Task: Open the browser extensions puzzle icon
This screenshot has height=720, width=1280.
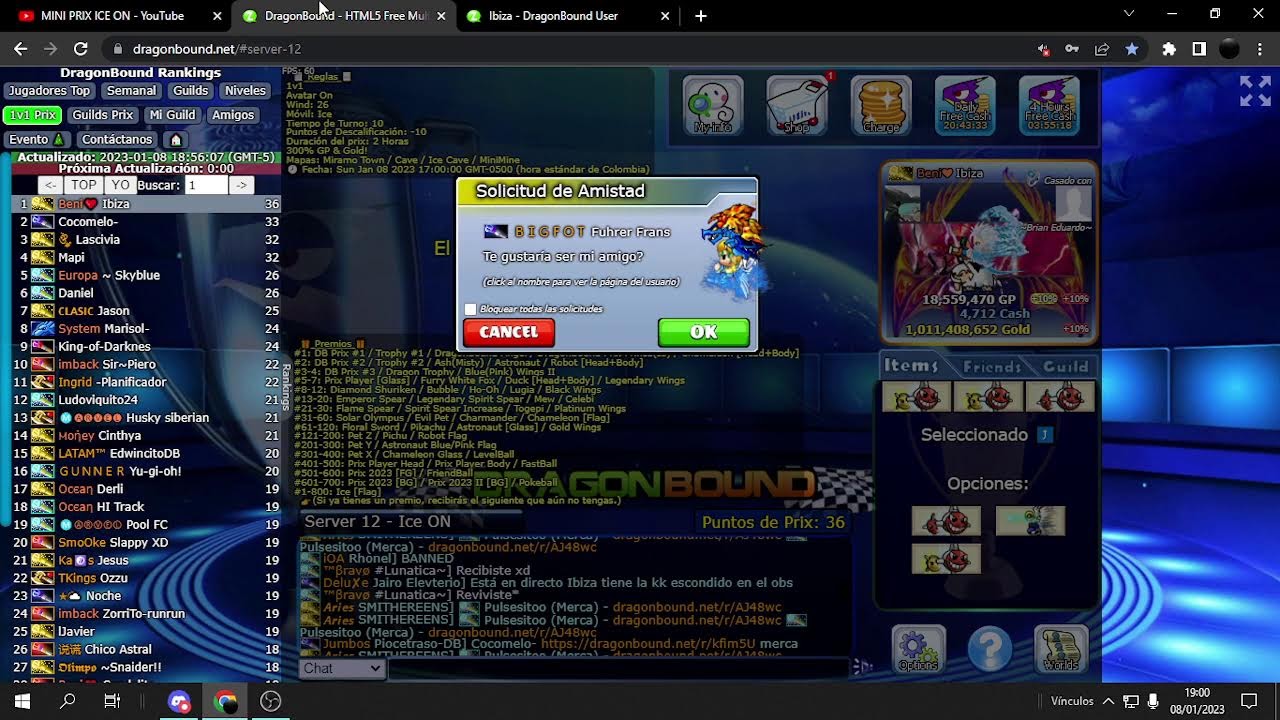Action: (1169, 48)
